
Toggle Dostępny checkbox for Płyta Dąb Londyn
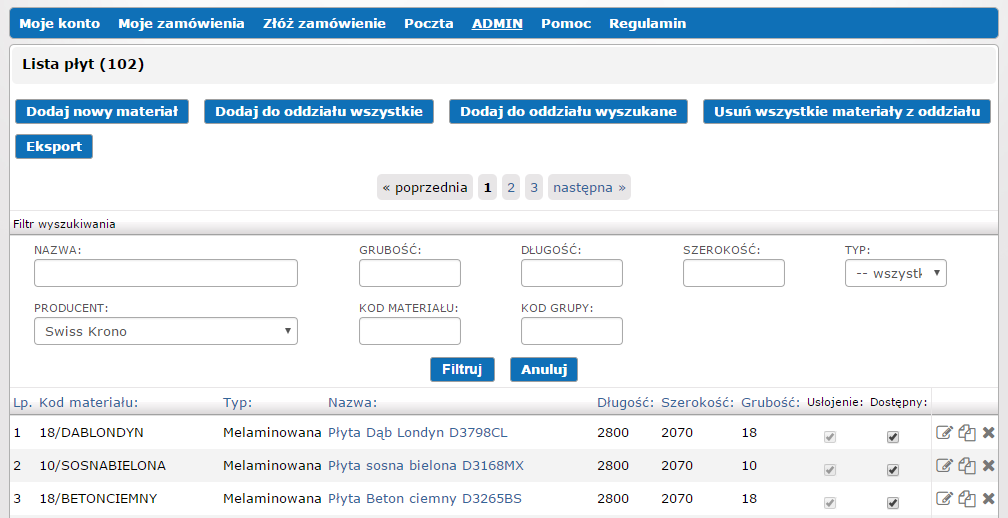pyautogui.click(x=893, y=437)
